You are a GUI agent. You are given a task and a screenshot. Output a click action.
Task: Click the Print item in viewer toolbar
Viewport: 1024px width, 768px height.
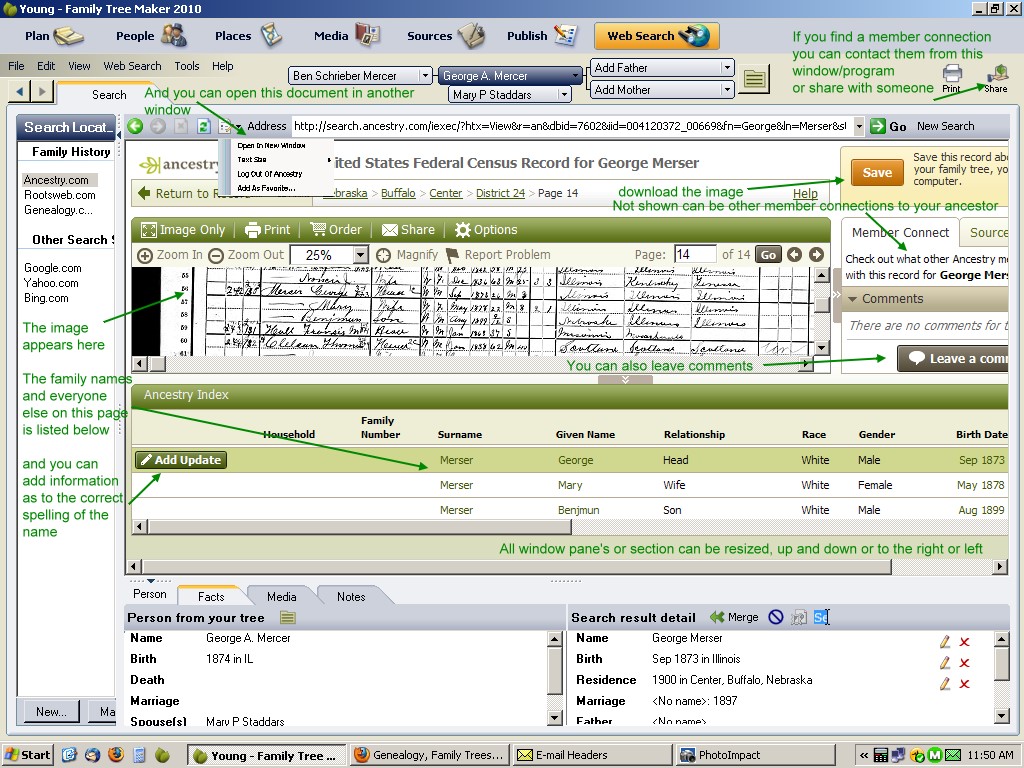click(x=267, y=230)
